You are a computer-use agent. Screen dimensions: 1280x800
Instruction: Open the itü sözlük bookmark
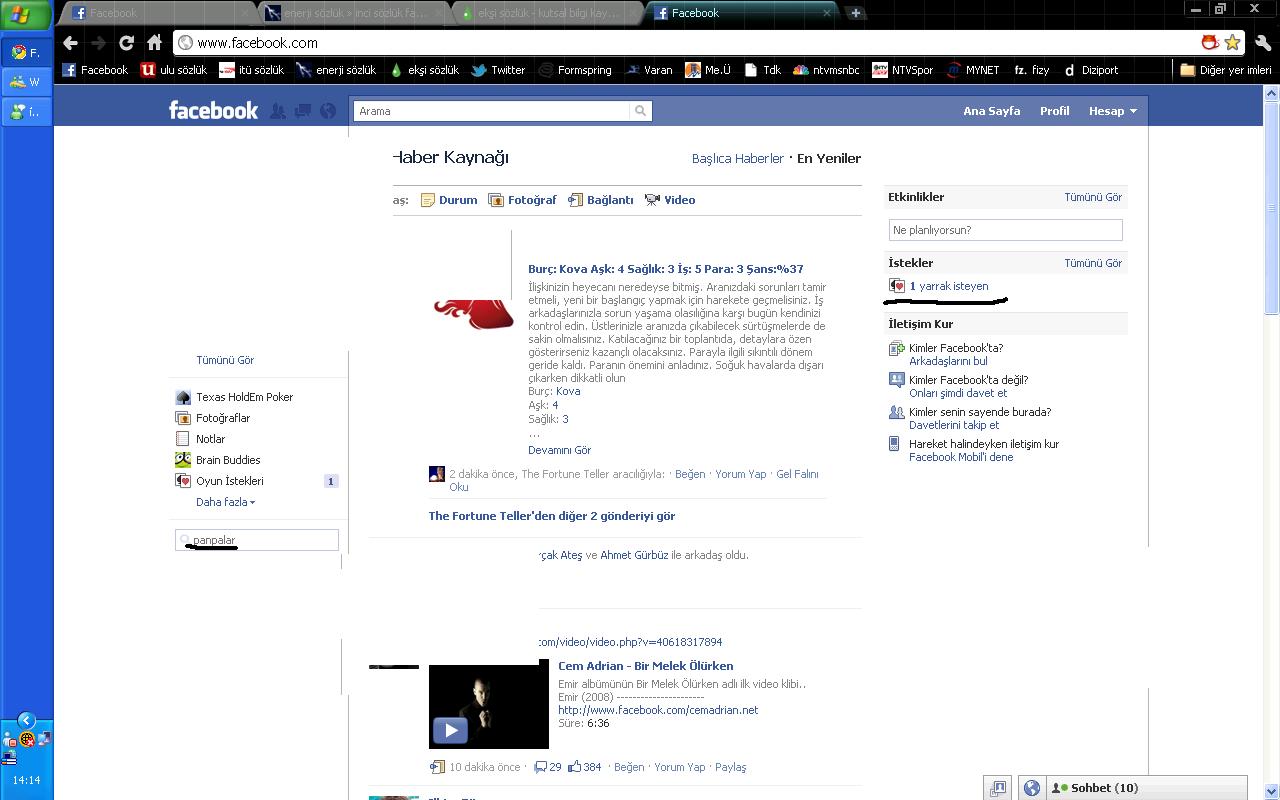(252, 70)
